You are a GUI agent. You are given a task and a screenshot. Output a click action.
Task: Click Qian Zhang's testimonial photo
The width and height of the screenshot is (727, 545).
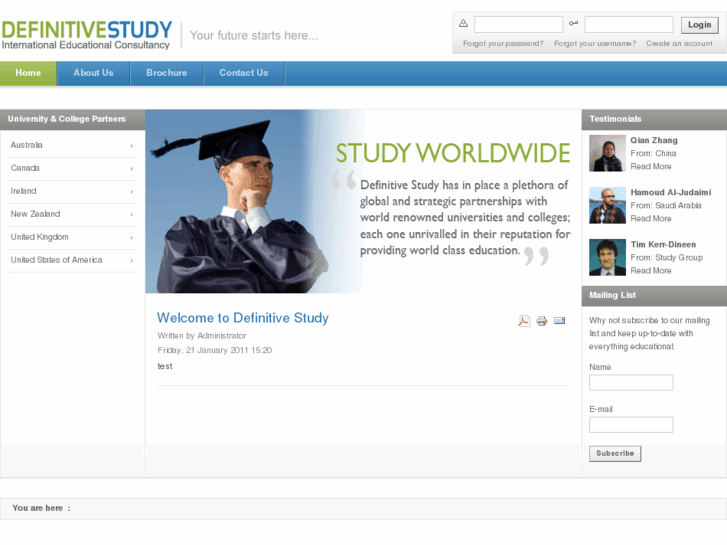coord(607,154)
